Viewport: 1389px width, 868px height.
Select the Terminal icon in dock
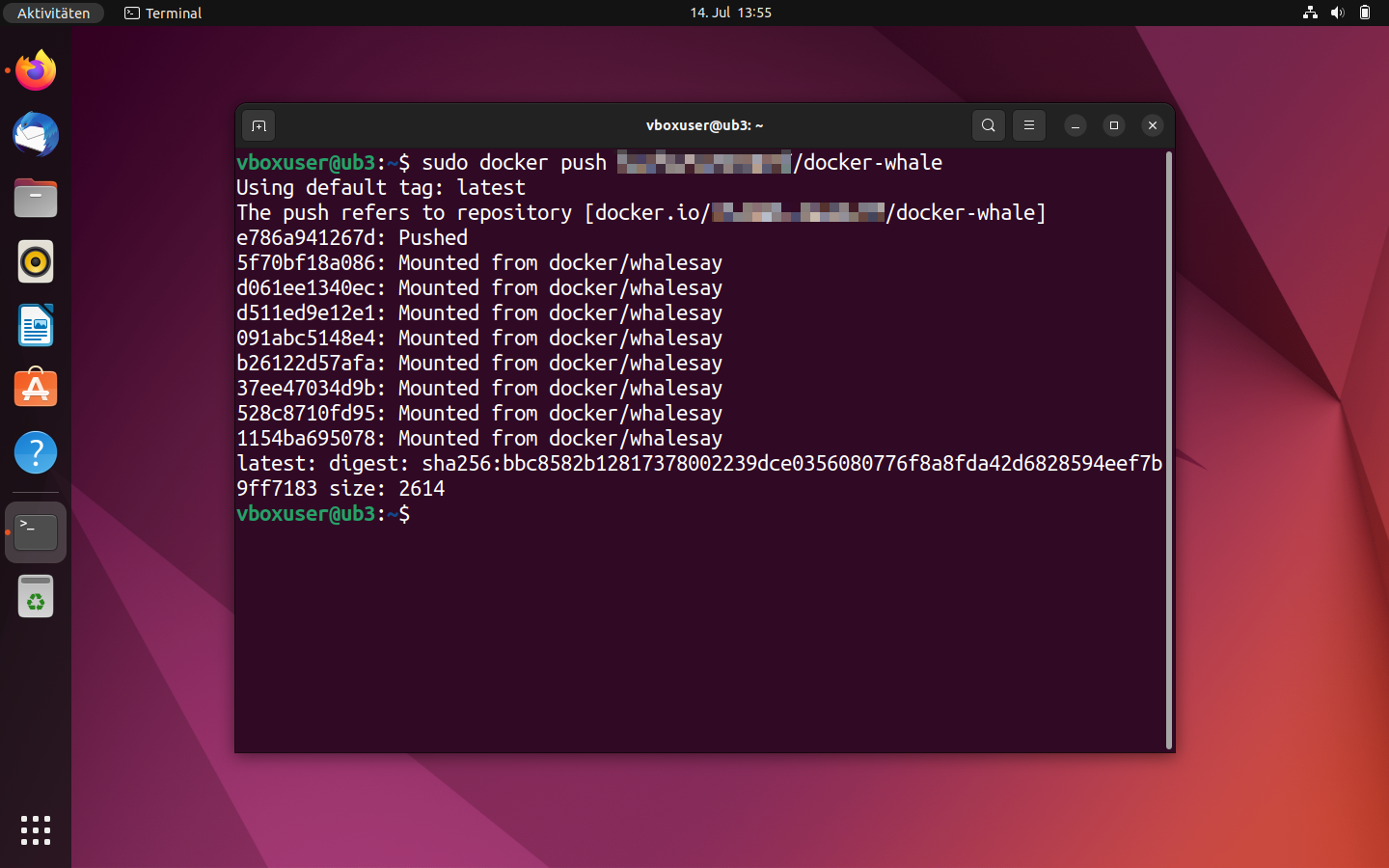coord(36,531)
